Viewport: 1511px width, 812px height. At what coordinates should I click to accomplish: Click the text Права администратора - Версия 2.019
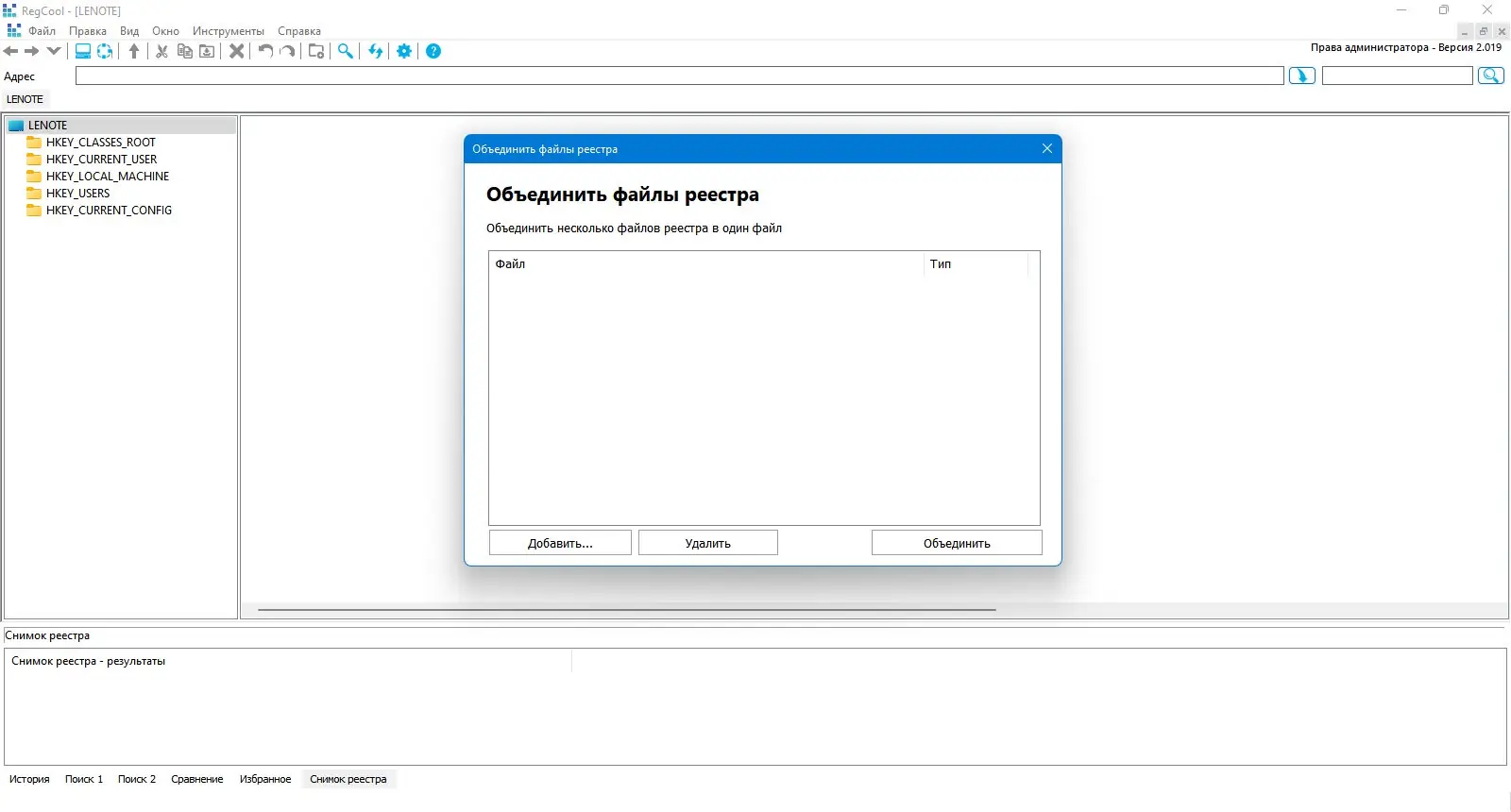[x=1406, y=47]
